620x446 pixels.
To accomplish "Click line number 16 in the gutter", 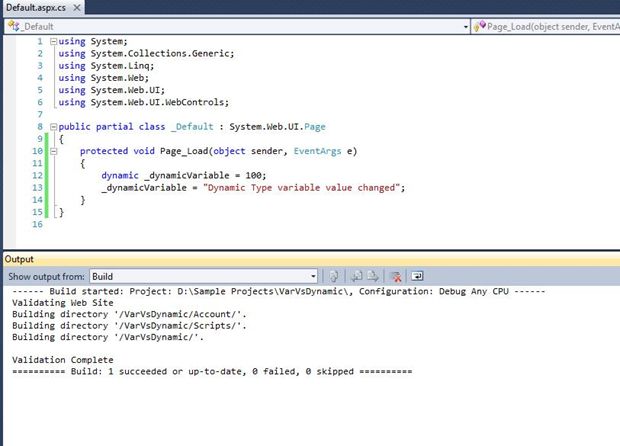I will [x=38, y=224].
